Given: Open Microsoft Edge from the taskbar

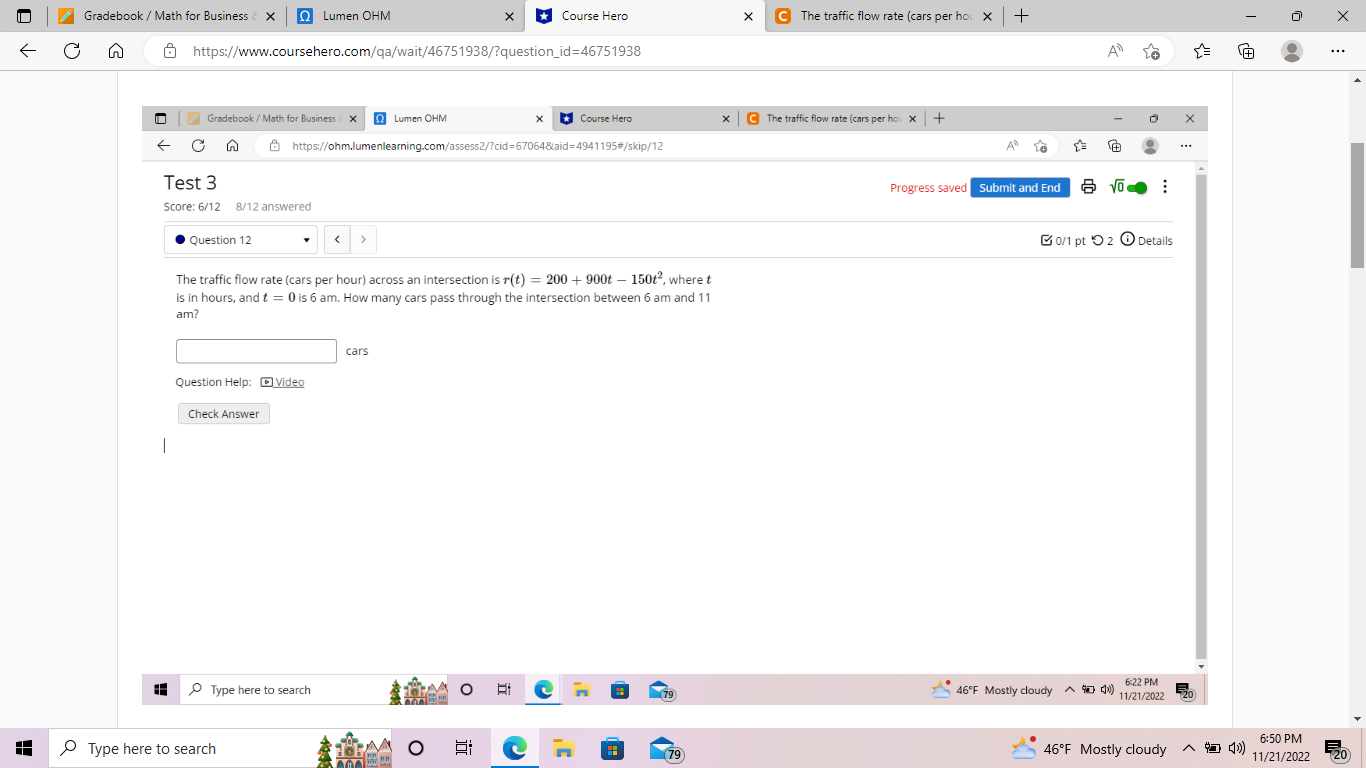Looking at the screenshot, I should point(514,748).
